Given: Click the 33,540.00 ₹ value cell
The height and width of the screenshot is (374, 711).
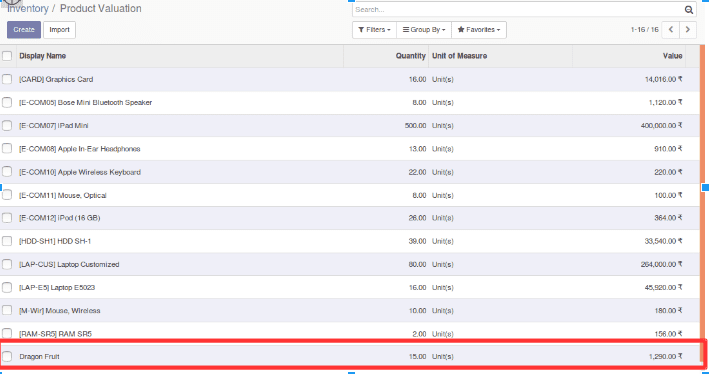Looking at the screenshot, I should 663,241.
